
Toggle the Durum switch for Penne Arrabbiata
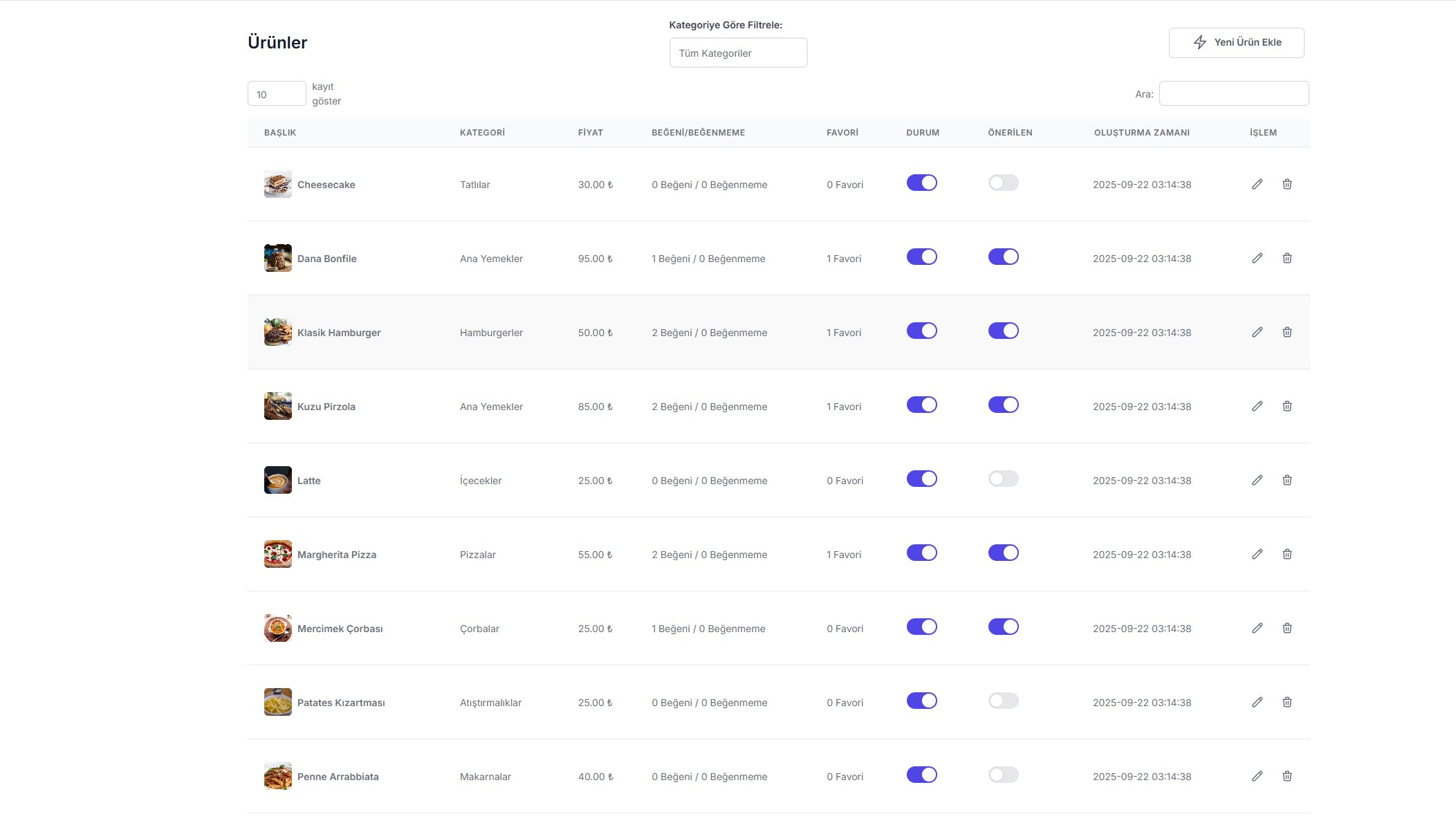tap(921, 775)
